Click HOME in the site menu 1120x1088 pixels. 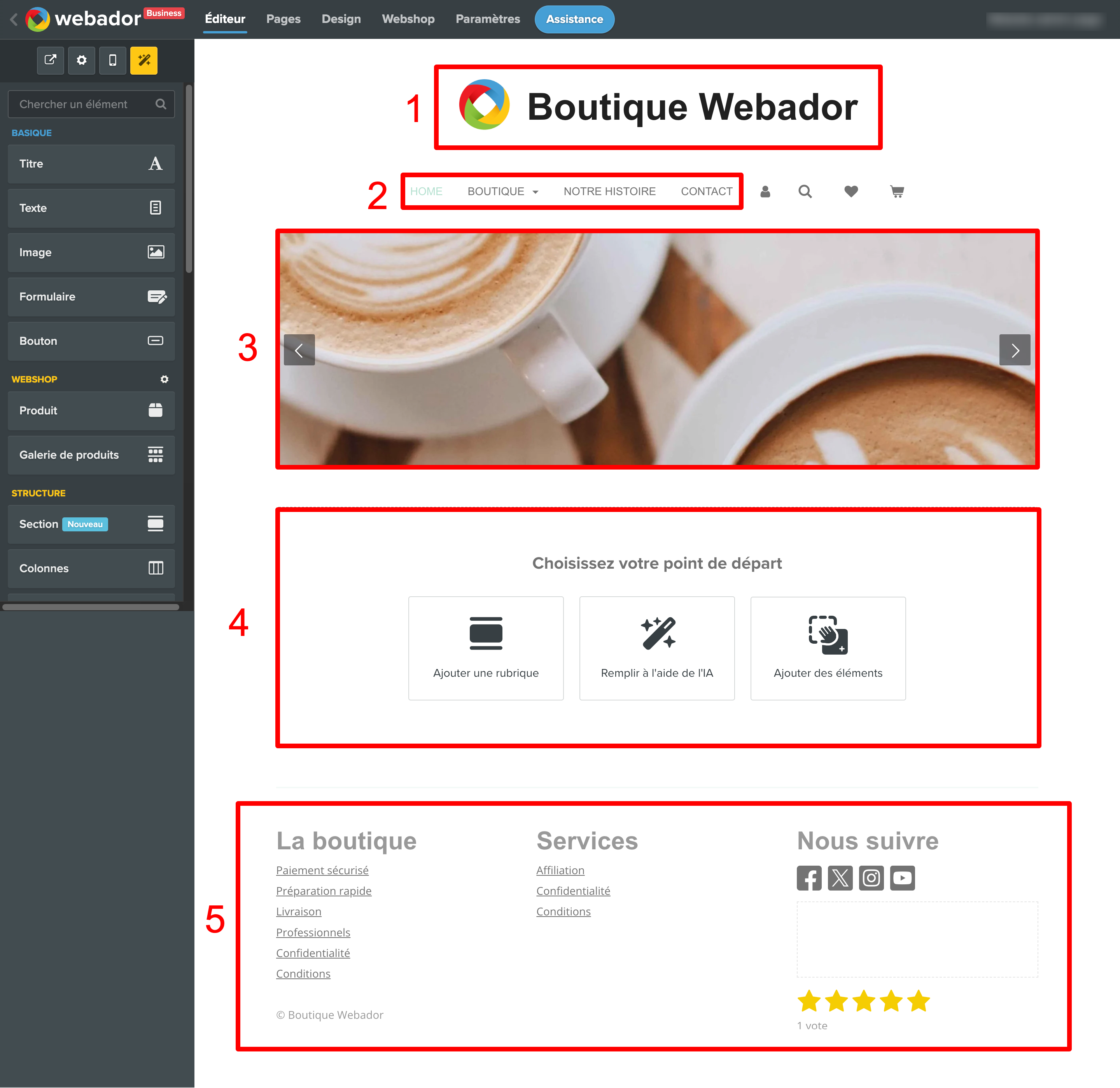coord(427,191)
